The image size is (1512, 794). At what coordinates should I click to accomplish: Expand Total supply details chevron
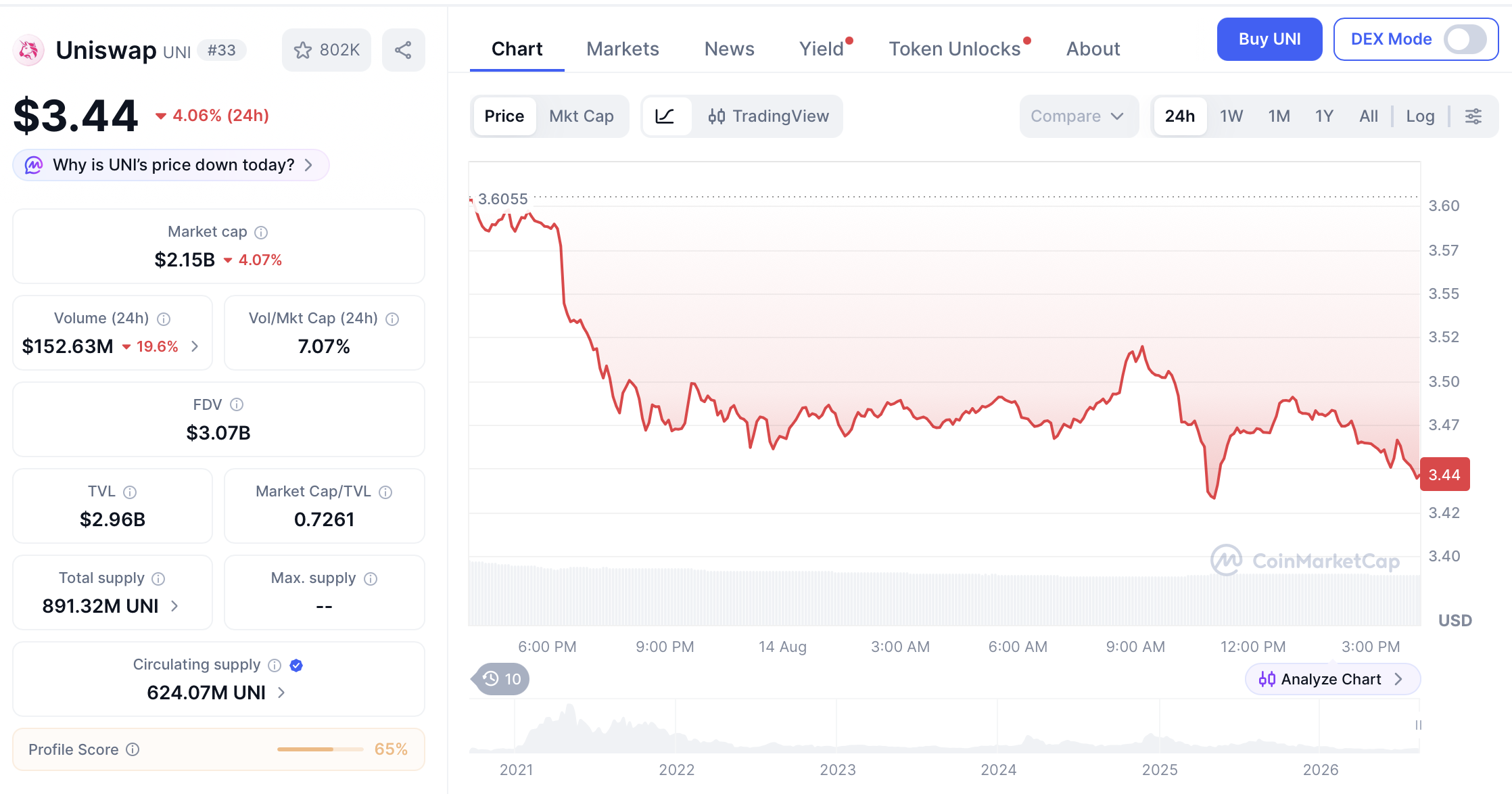click(x=174, y=606)
